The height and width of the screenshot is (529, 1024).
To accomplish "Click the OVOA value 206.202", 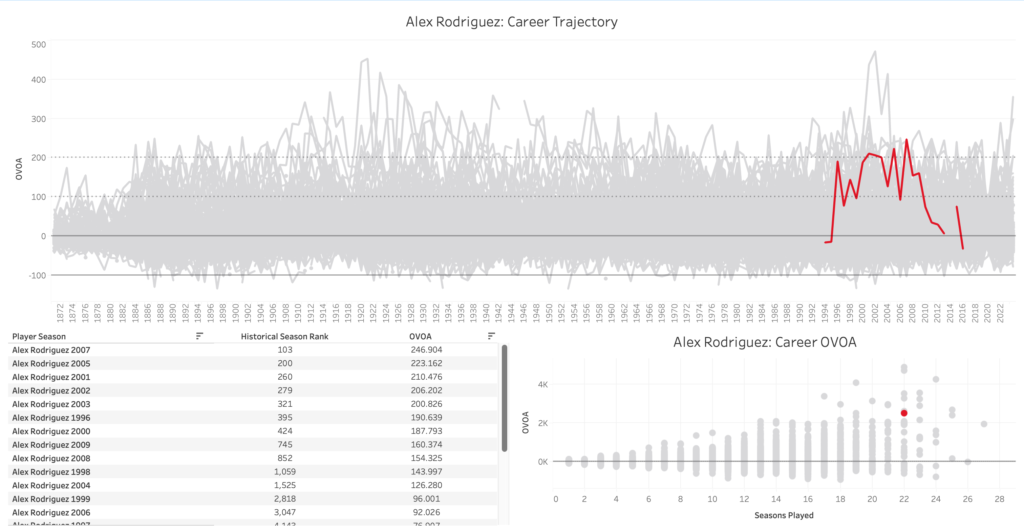I will (428, 391).
